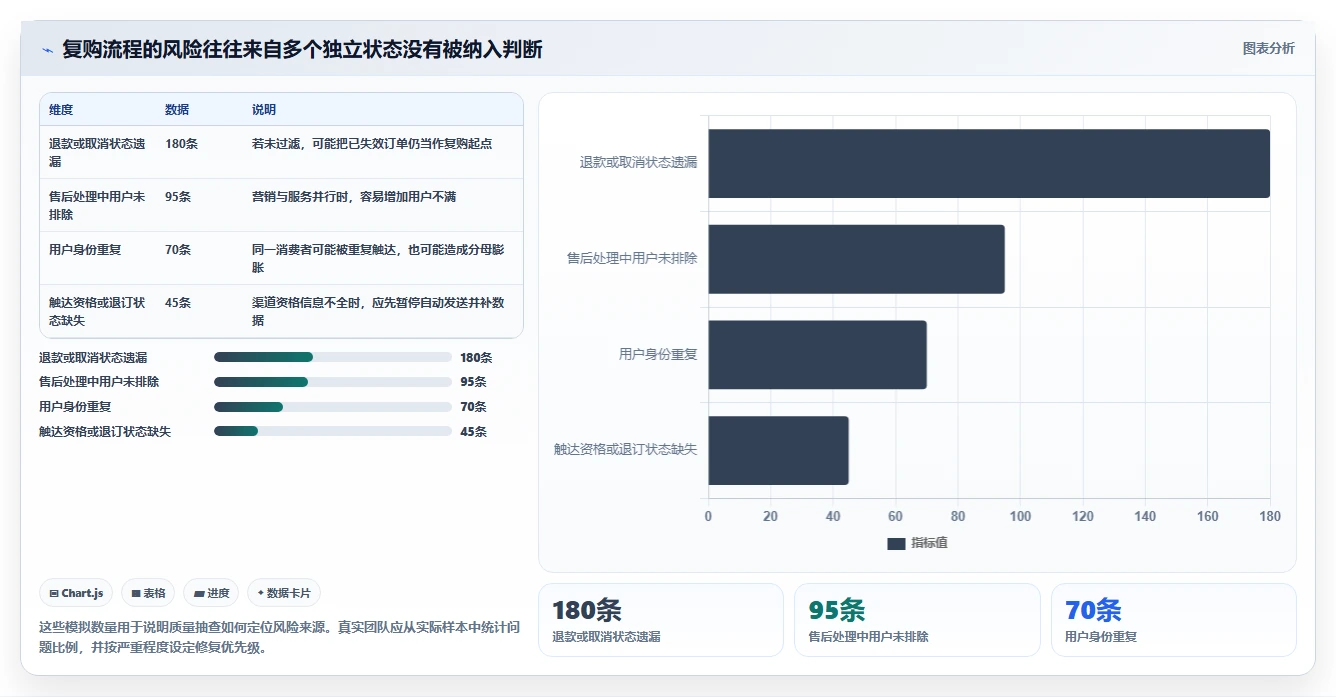Click the 指标值 legend color box

click(896, 544)
